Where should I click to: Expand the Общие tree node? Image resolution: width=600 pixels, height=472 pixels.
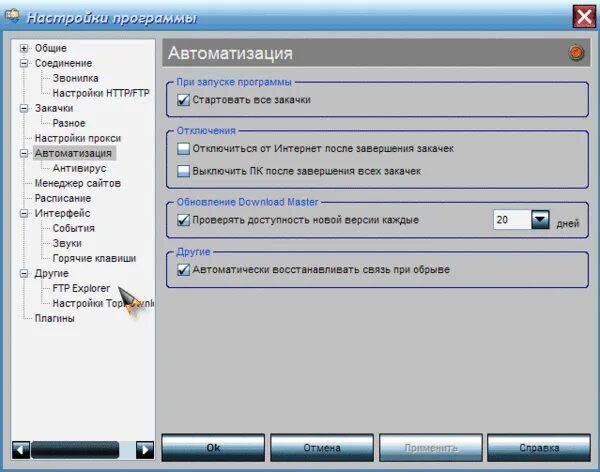[x=24, y=48]
